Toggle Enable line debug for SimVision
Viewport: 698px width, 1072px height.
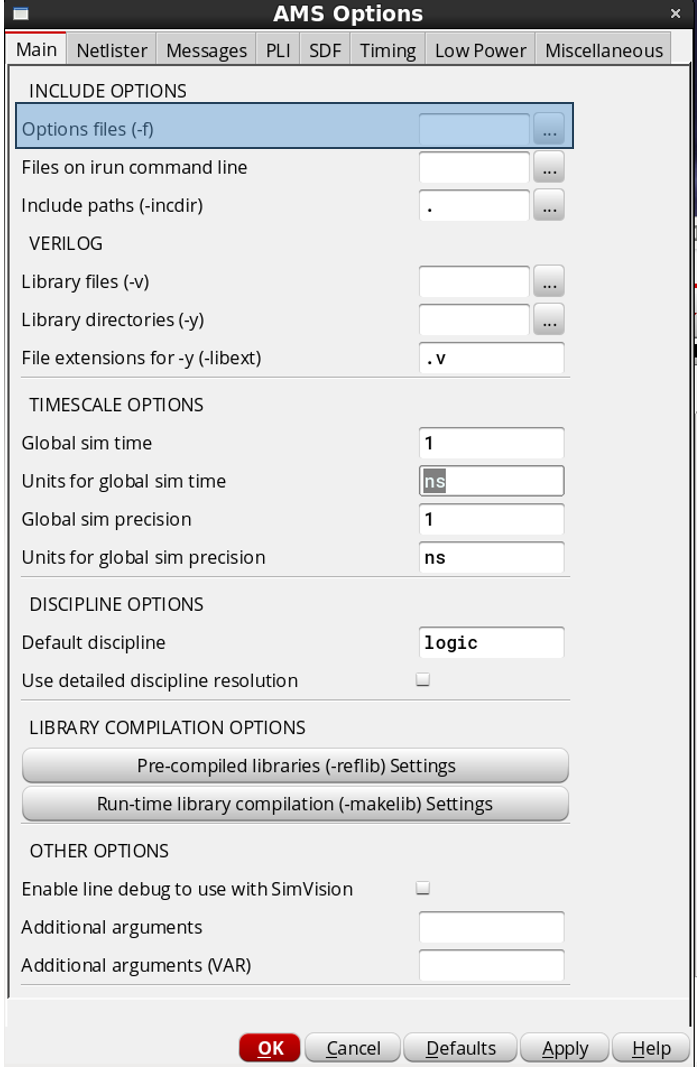click(423, 888)
